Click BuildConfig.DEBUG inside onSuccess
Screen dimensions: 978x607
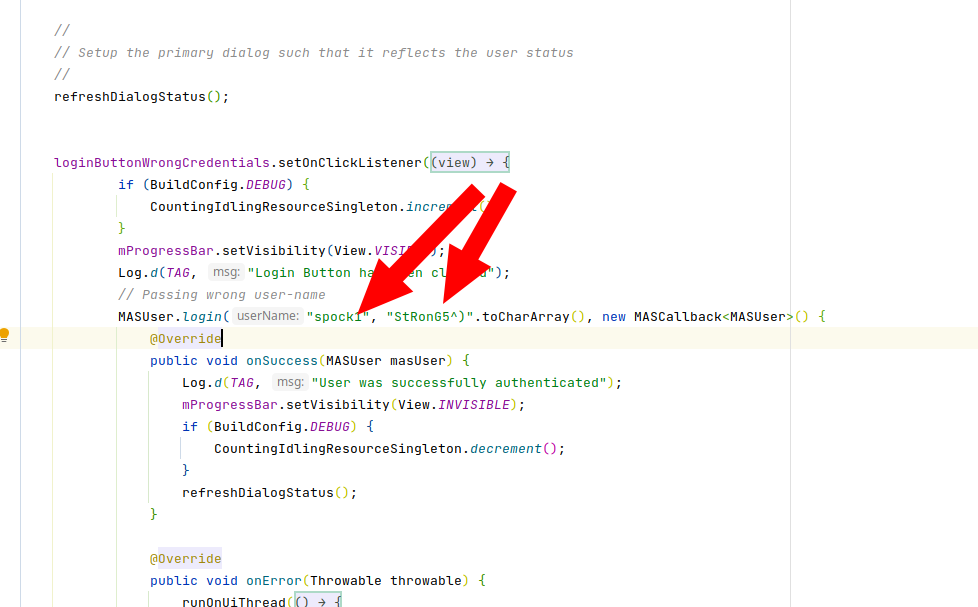coord(282,427)
